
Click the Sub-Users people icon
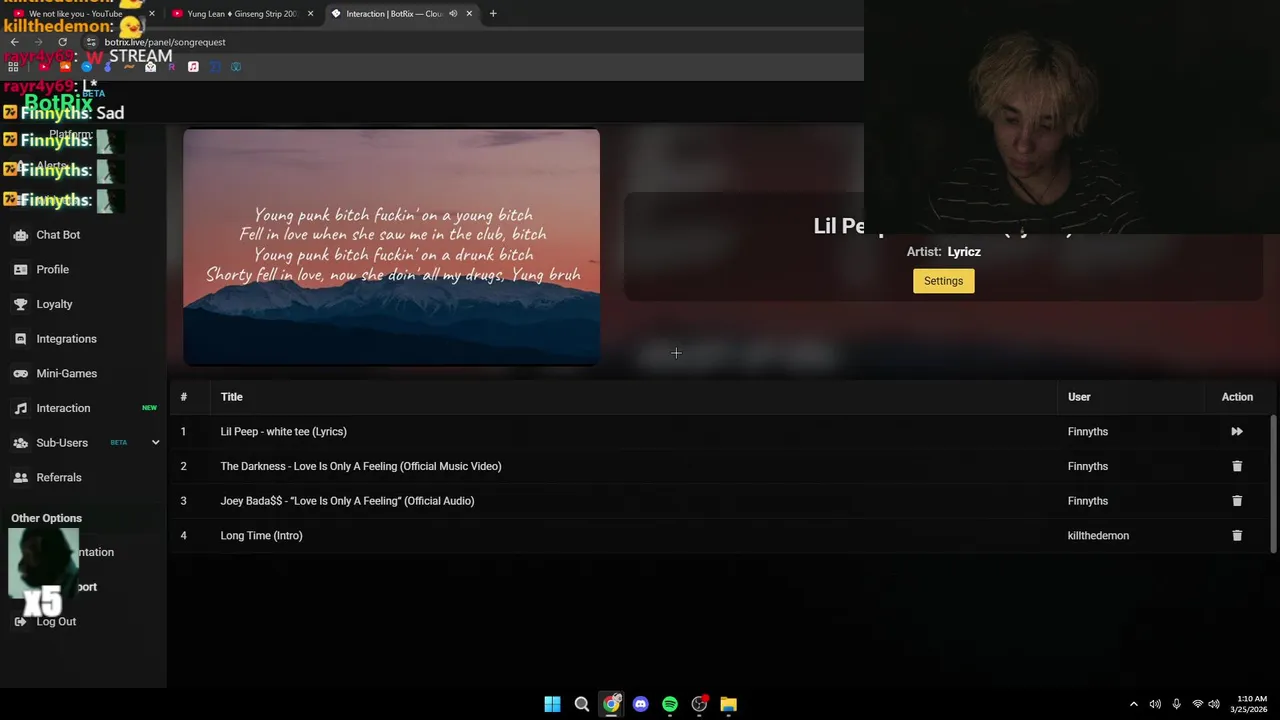pyautogui.click(x=20, y=443)
